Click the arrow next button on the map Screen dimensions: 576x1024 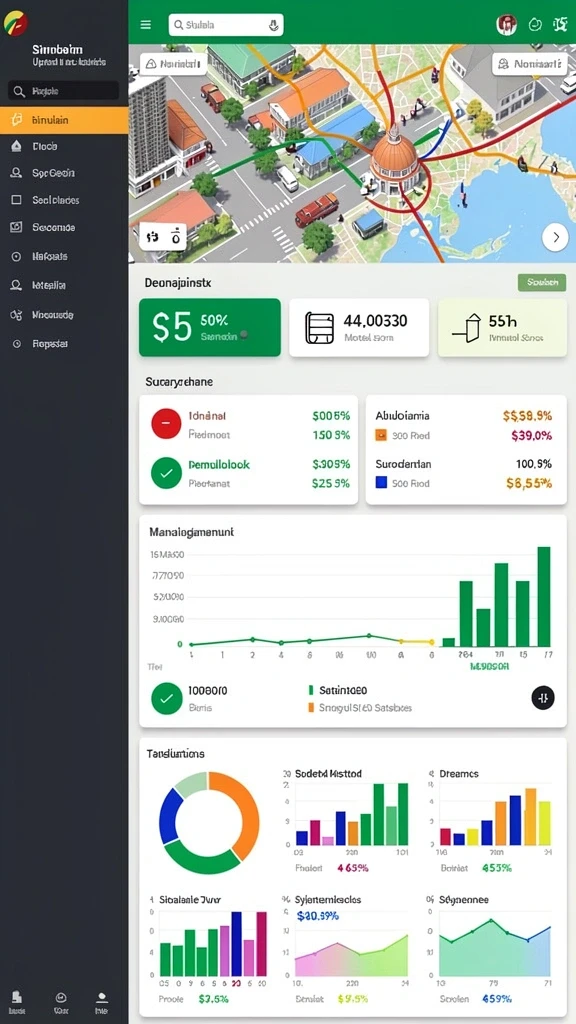tap(555, 237)
